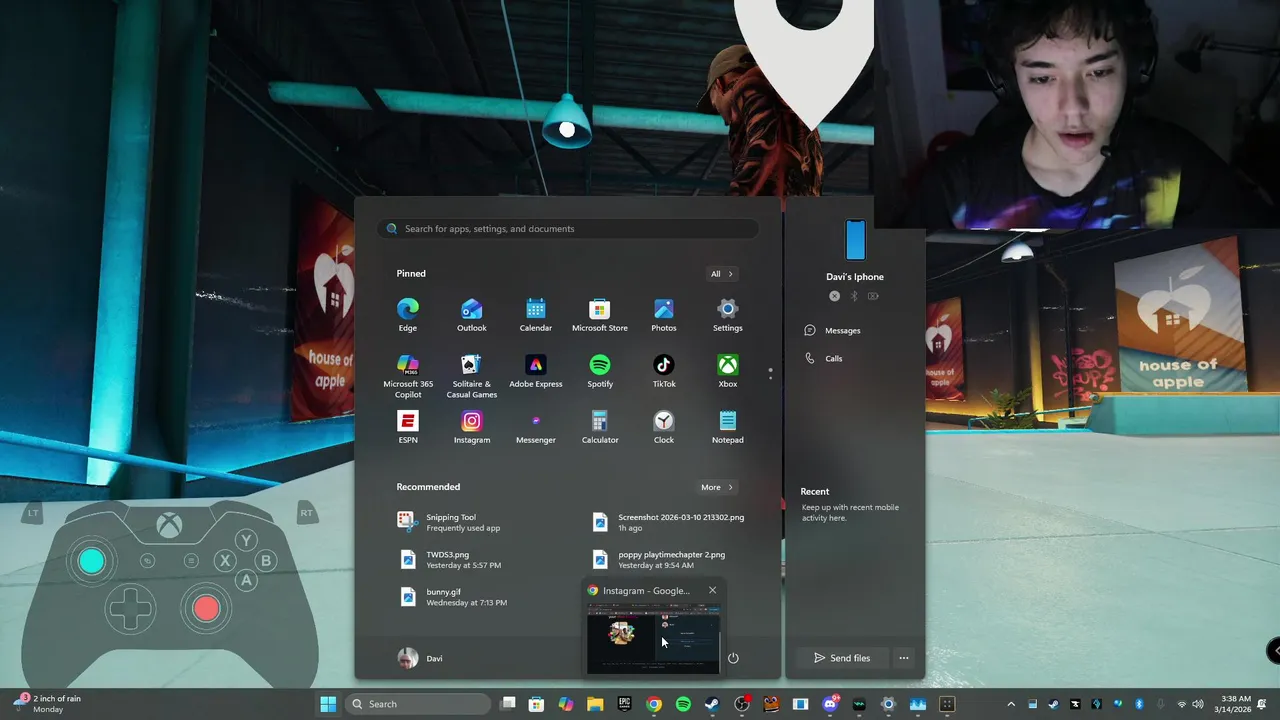Click the power button in Start menu
This screenshot has width=1280, height=720.
(x=733, y=658)
